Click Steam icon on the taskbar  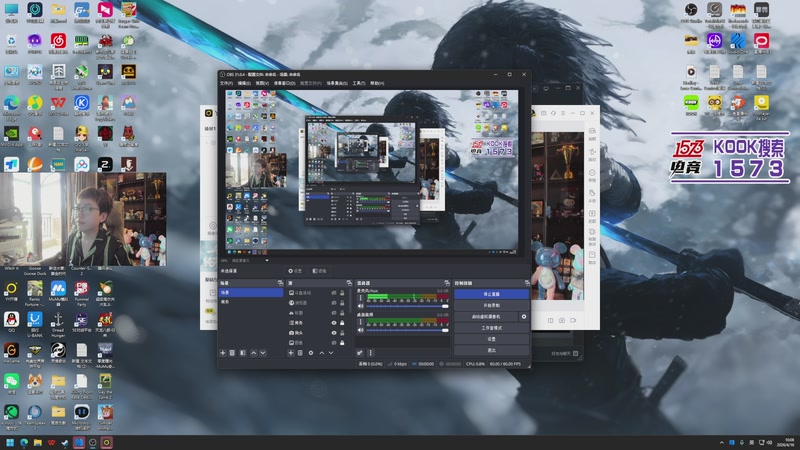tap(65, 442)
